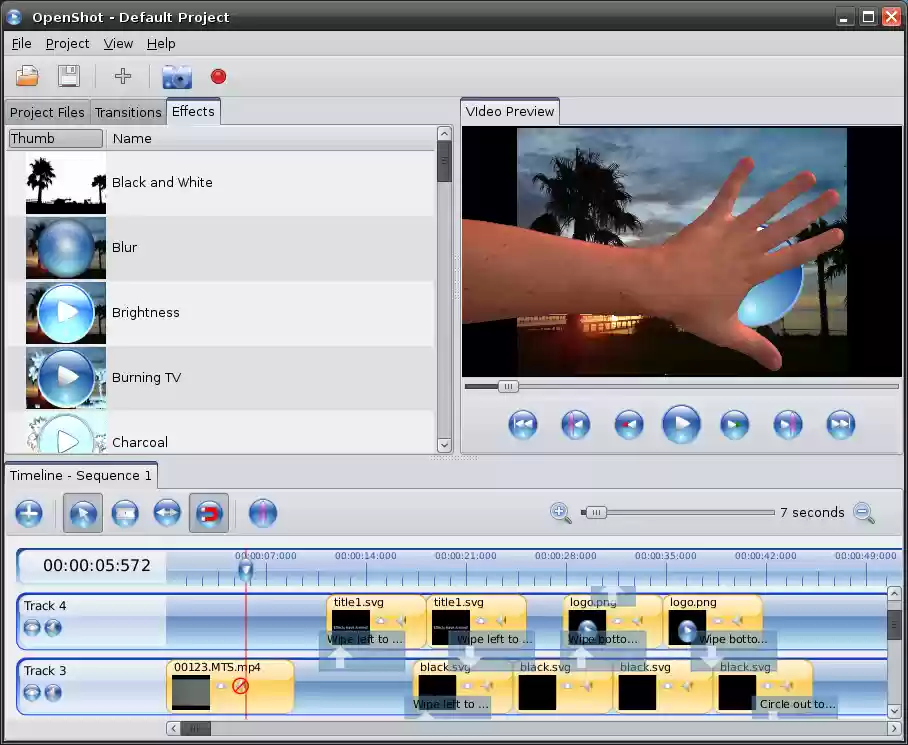Viewport: 908px width, 745px height.
Task: Select the arrow pointer tool in timeline
Action: [82, 514]
